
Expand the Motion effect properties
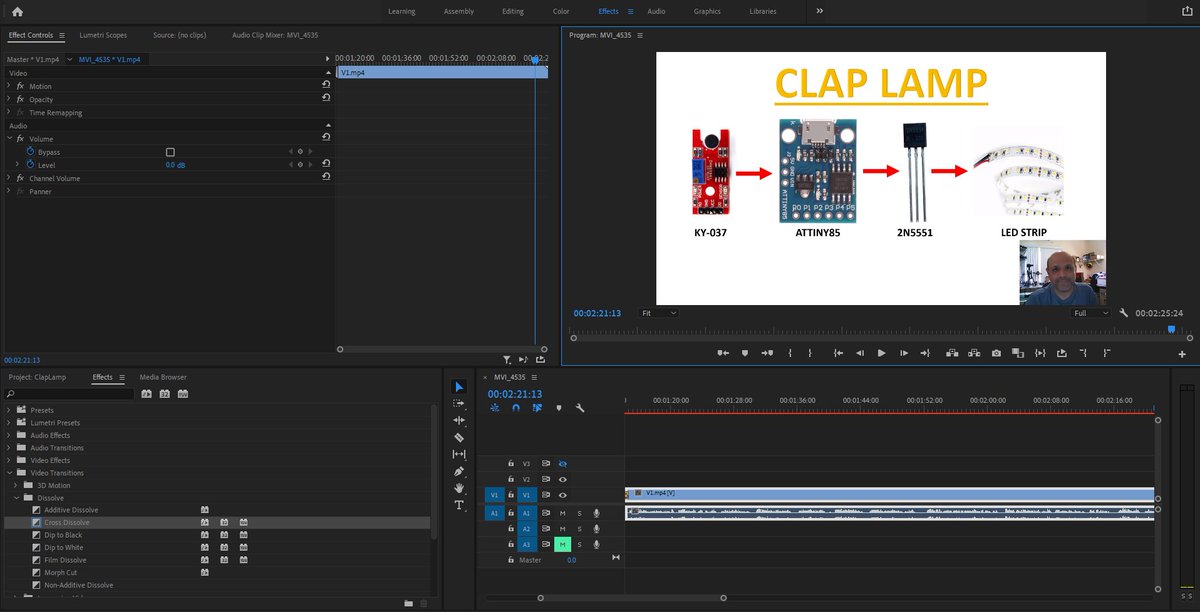(x=9, y=86)
